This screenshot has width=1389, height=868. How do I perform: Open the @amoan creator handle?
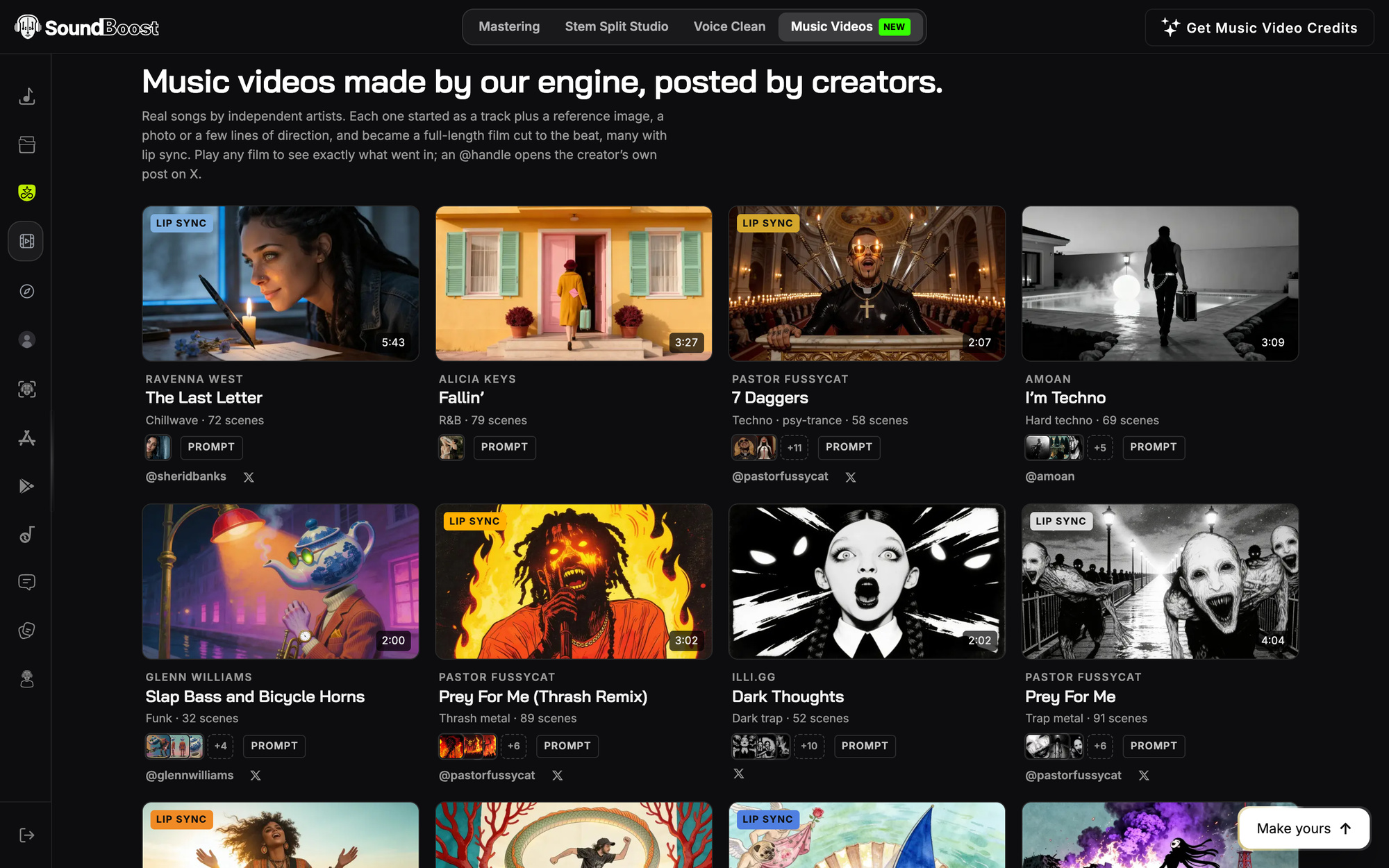click(x=1049, y=476)
